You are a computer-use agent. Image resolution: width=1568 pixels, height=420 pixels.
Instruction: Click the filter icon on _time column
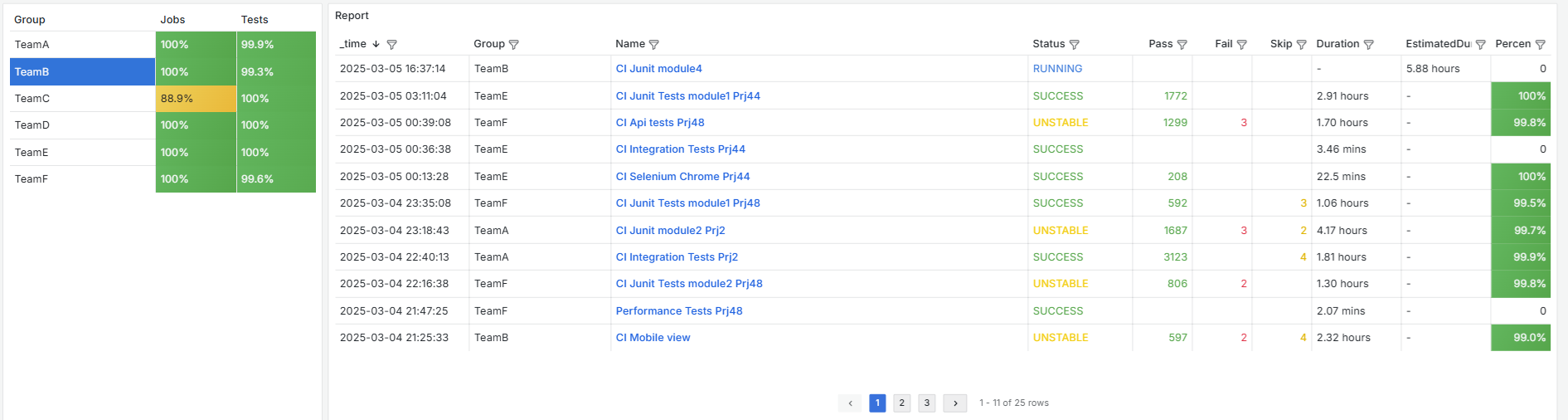[x=392, y=45]
